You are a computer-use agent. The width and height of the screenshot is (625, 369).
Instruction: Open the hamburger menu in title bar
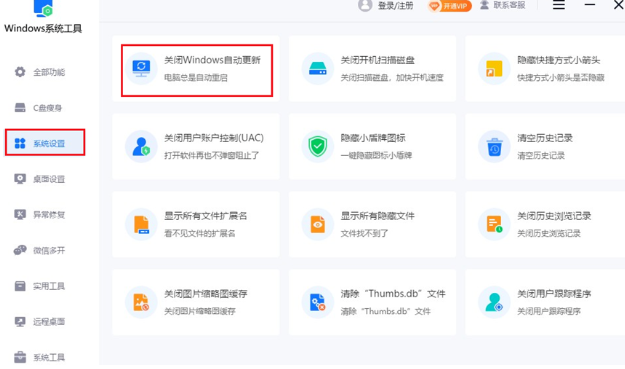coord(559,5)
